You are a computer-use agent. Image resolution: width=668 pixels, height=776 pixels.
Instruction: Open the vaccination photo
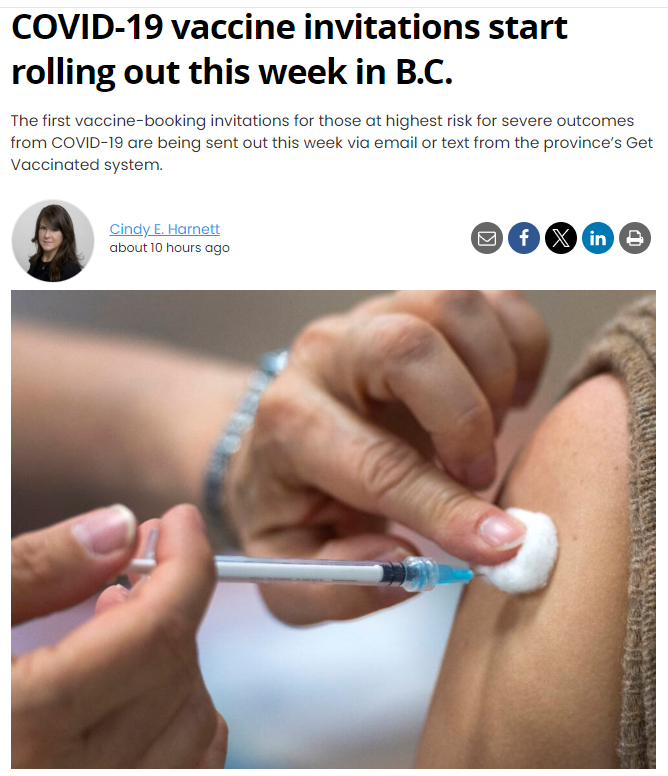click(x=334, y=529)
